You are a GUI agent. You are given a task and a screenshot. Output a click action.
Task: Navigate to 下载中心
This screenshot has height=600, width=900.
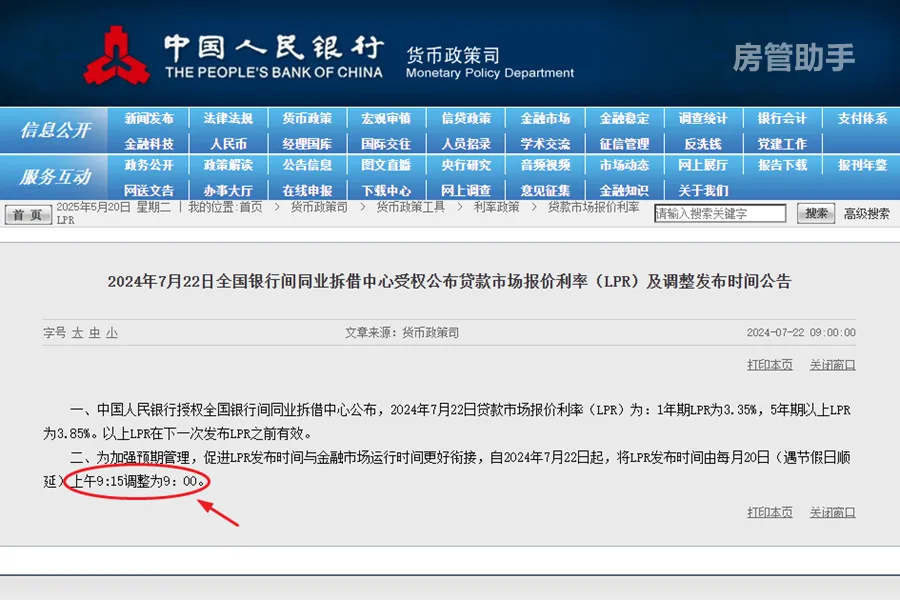386,190
